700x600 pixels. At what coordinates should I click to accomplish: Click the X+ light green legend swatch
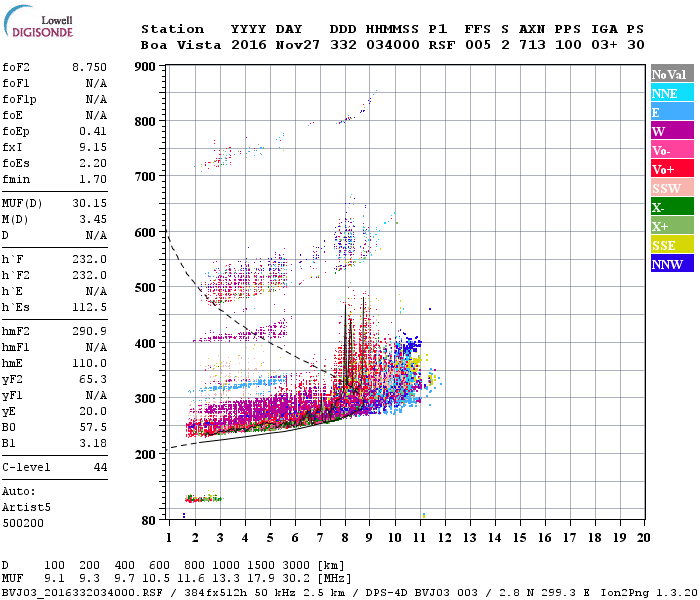pyautogui.click(x=672, y=226)
